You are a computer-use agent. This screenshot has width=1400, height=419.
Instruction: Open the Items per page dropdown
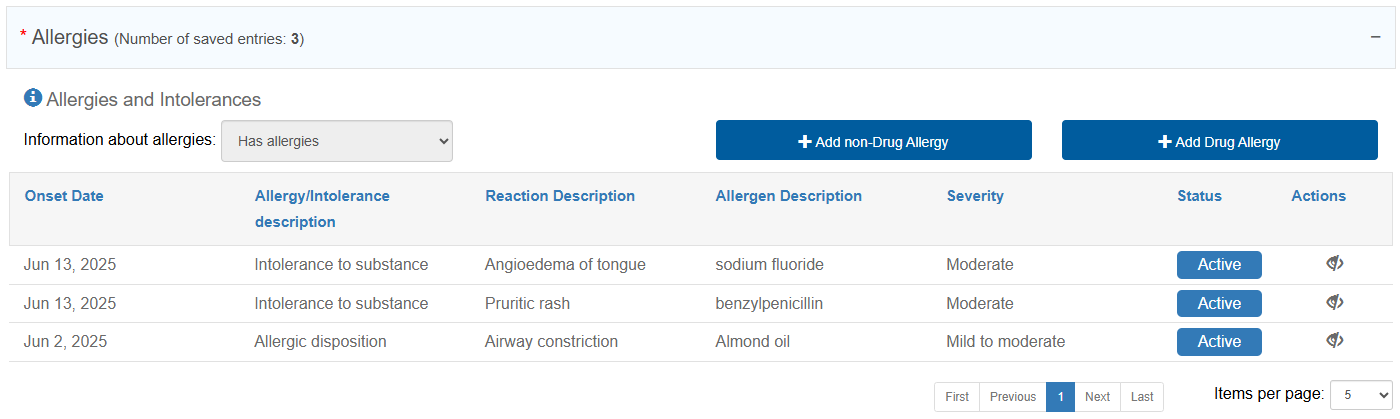(x=1360, y=395)
